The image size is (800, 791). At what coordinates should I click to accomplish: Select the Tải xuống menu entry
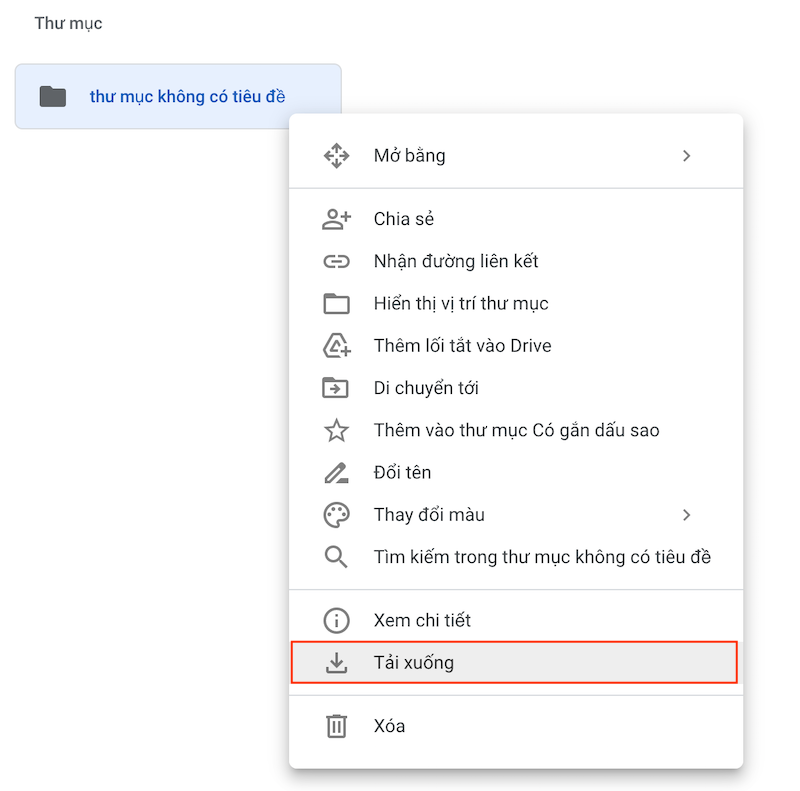[x=414, y=662]
